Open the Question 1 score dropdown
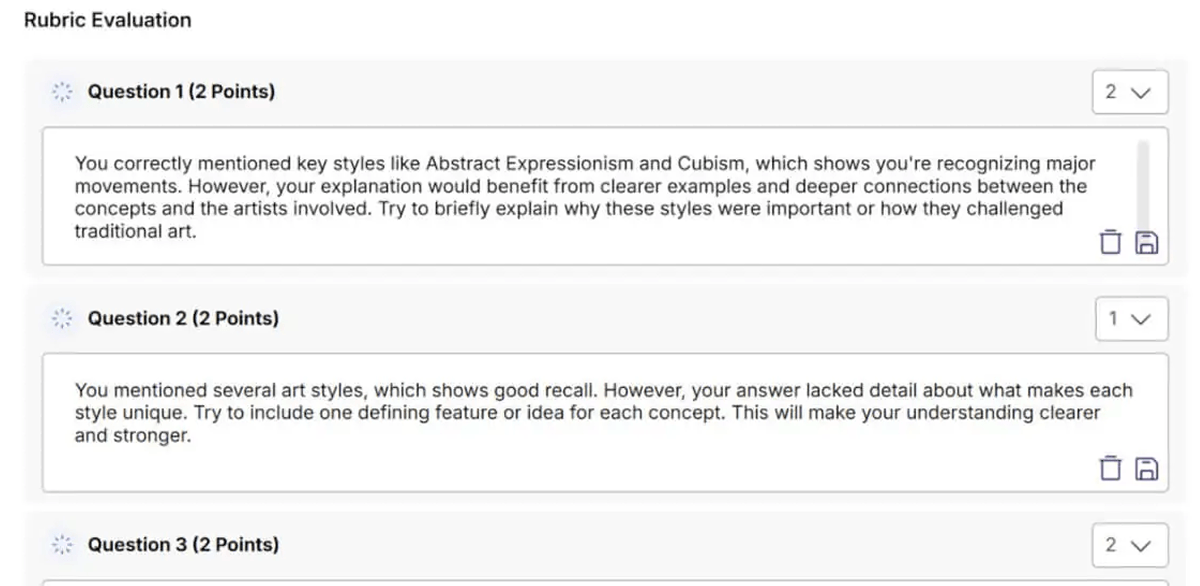 pos(1129,92)
